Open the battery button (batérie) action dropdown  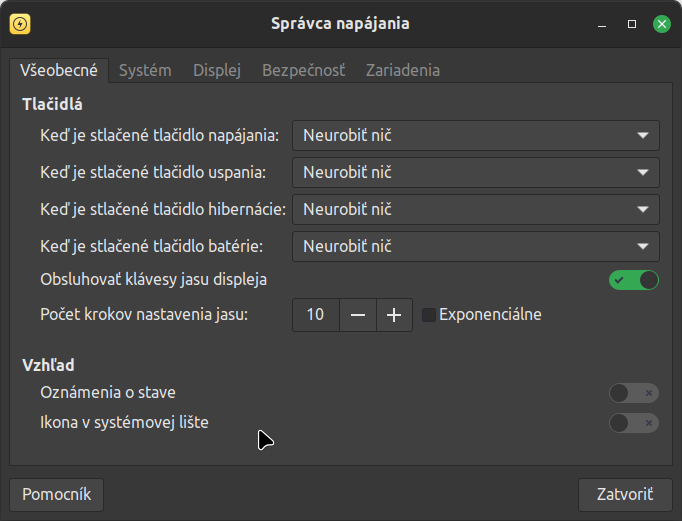[x=475, y=246]
